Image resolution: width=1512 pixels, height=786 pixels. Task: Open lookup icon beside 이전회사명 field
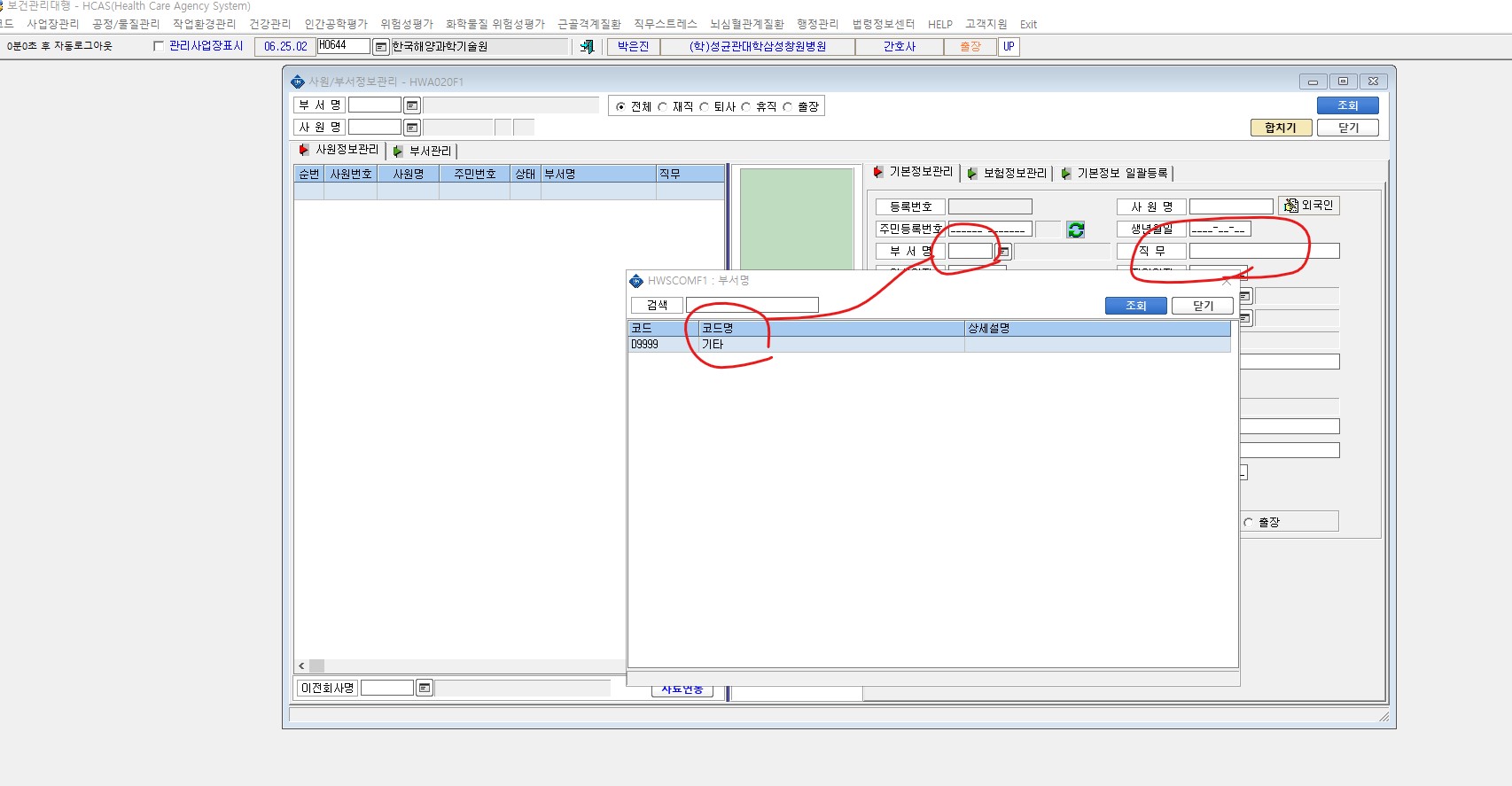425,688
